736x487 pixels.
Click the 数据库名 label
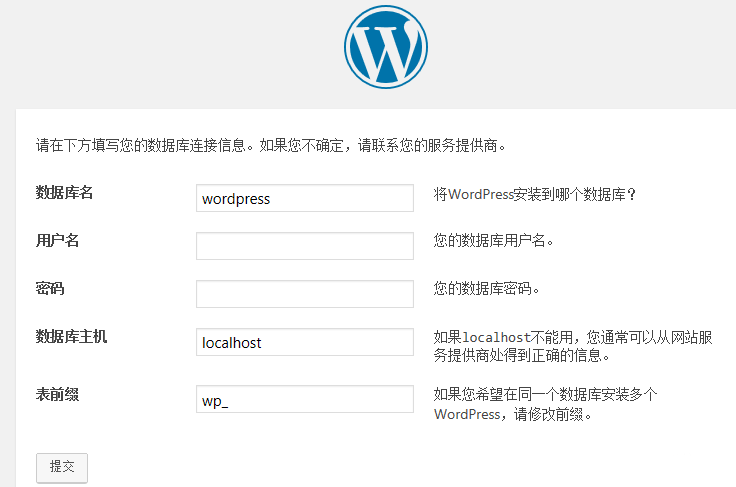click(64, 192)
